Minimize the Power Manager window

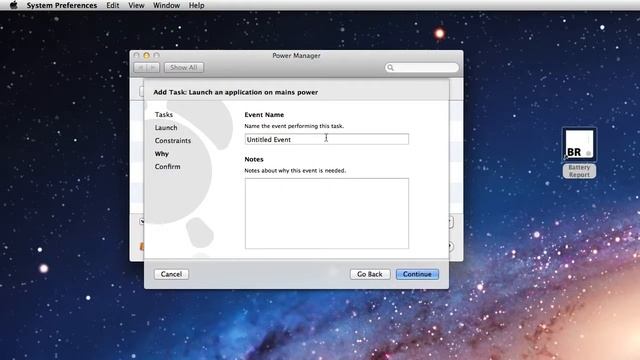tap(147, 55)
